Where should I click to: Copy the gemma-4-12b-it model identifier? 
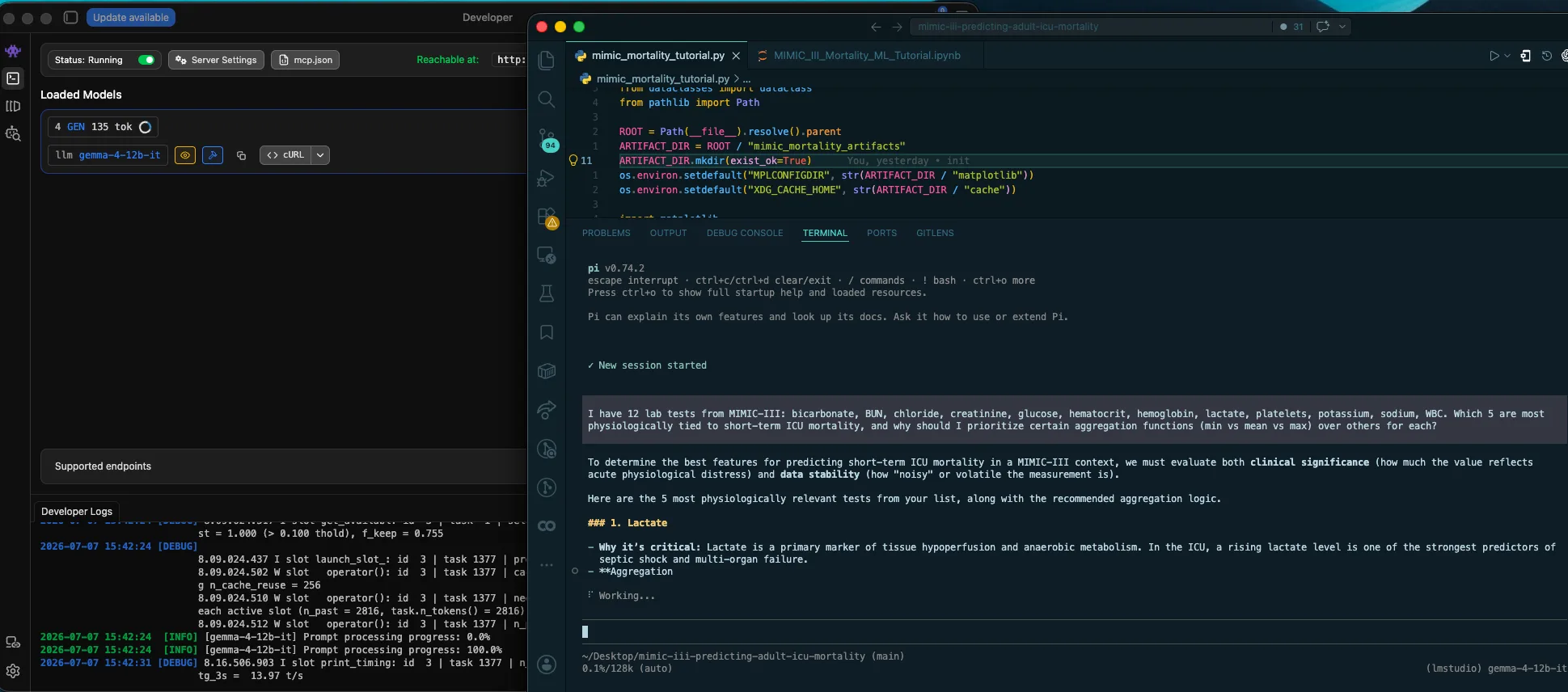241,155
